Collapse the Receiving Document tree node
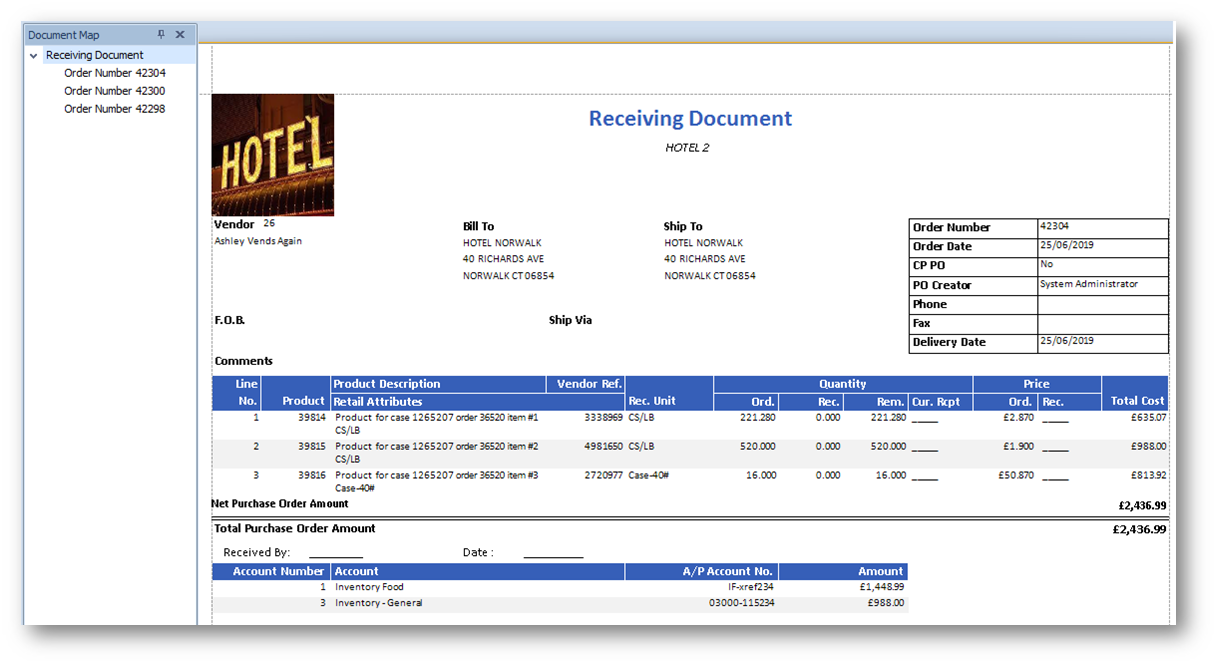Screen dimensions: 1218x661 34,56
